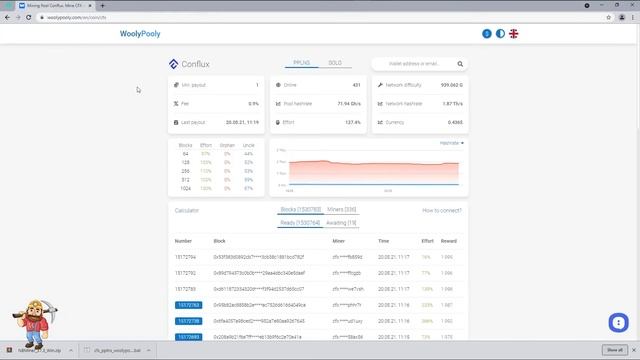Click the Reward column header
Viewport: 640px width, 360px height.
pos(449,241)
